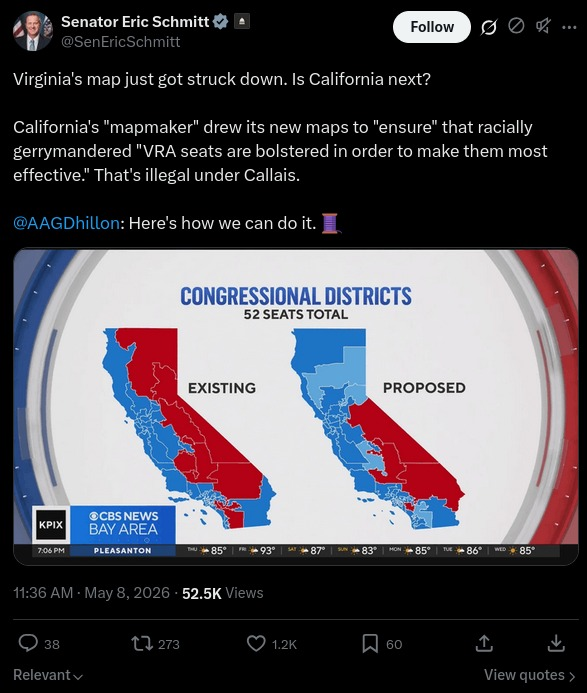This screenshot has width=587, height=693.
Task: Expand the Relevant sort dropdown
Action: pyautogui.click(x=48, y=675)
